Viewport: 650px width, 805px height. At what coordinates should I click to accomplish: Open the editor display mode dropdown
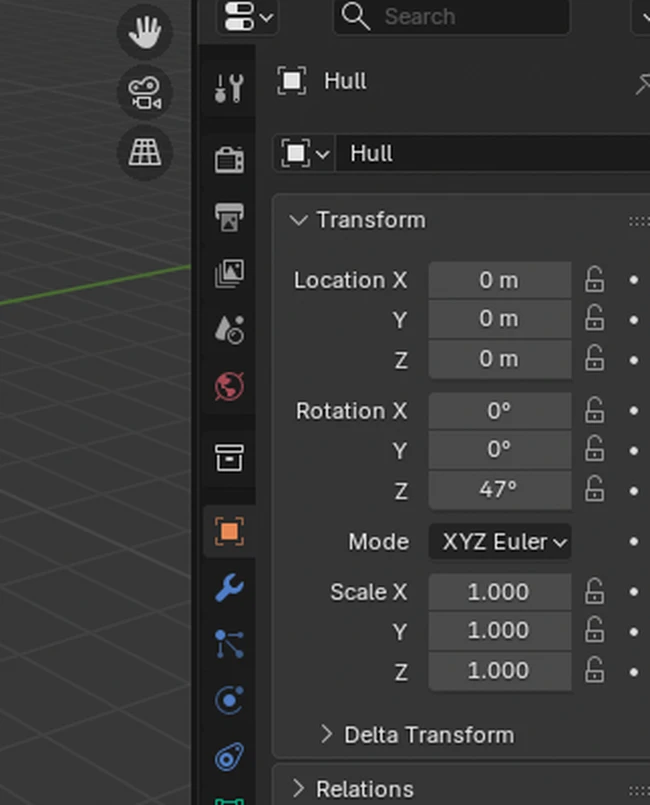point(247,16)
